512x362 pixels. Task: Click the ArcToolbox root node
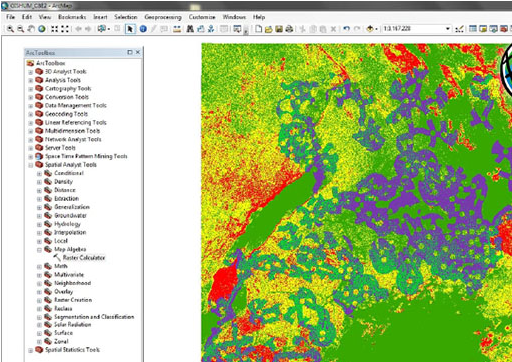[x=50, y=63]
